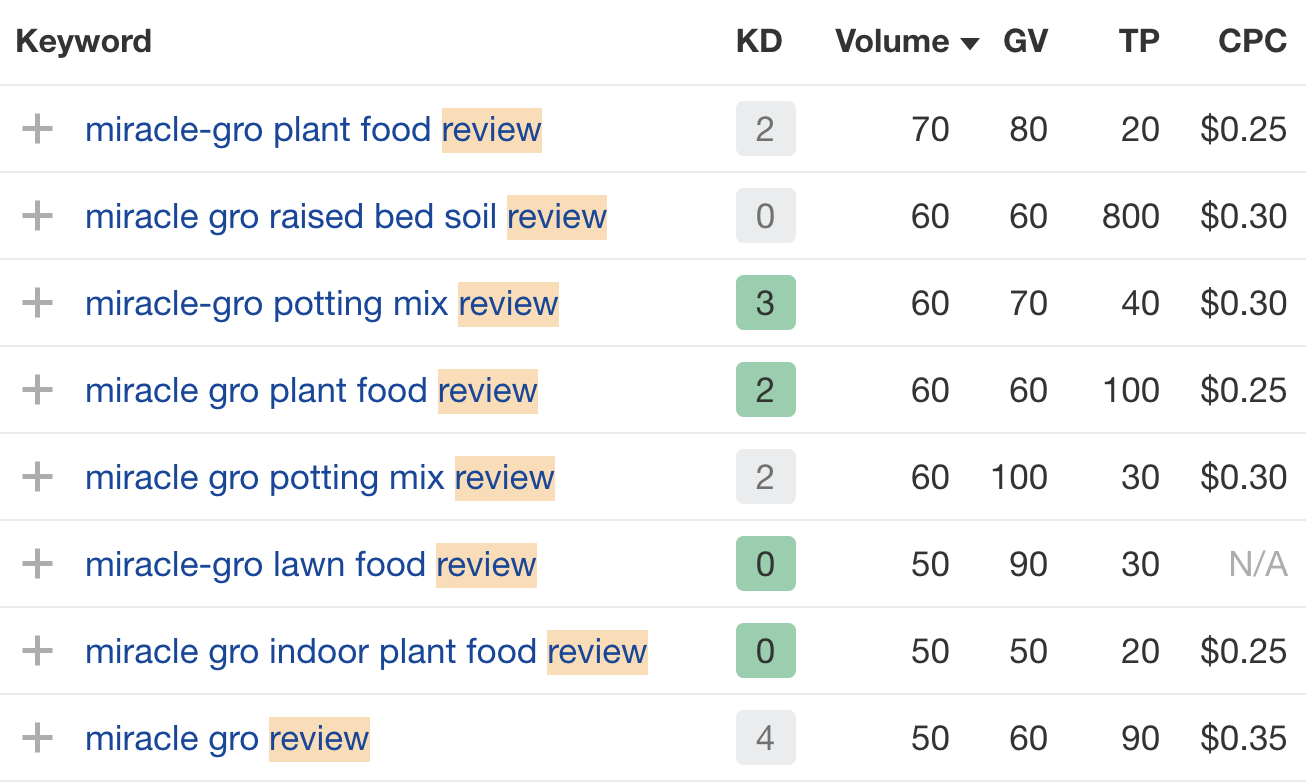Open the Volume column sort dropdown arrow
The height and width of the screenshot is (782, 1306).
pyautogui.click(x=968, y=42)
